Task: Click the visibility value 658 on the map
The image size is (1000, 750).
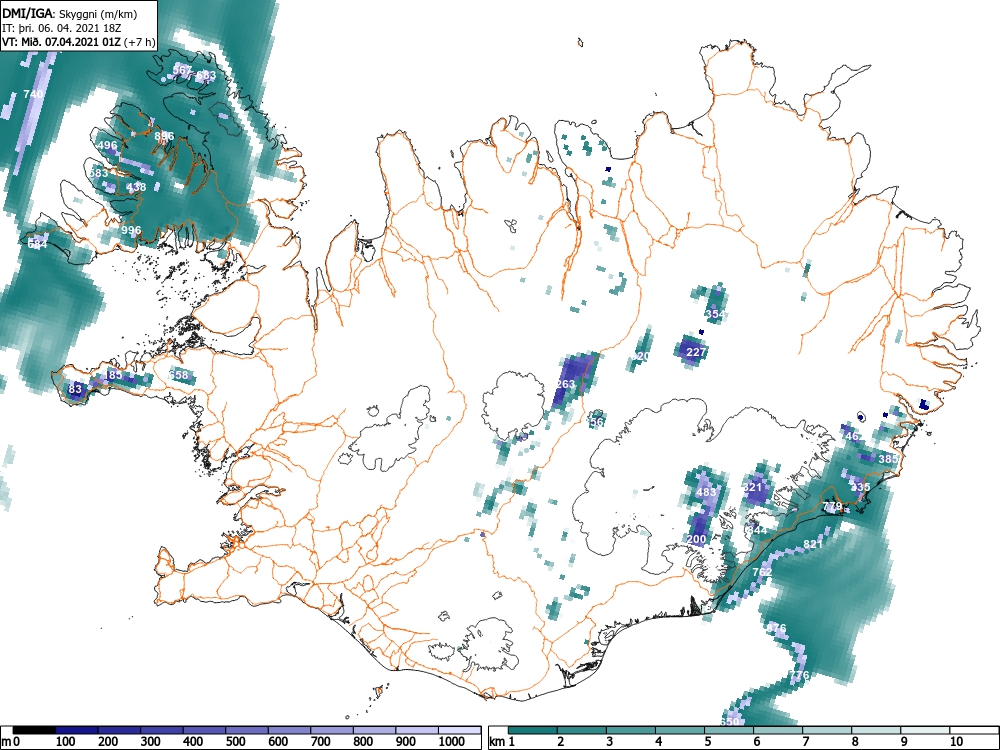Action: (179, 375)
